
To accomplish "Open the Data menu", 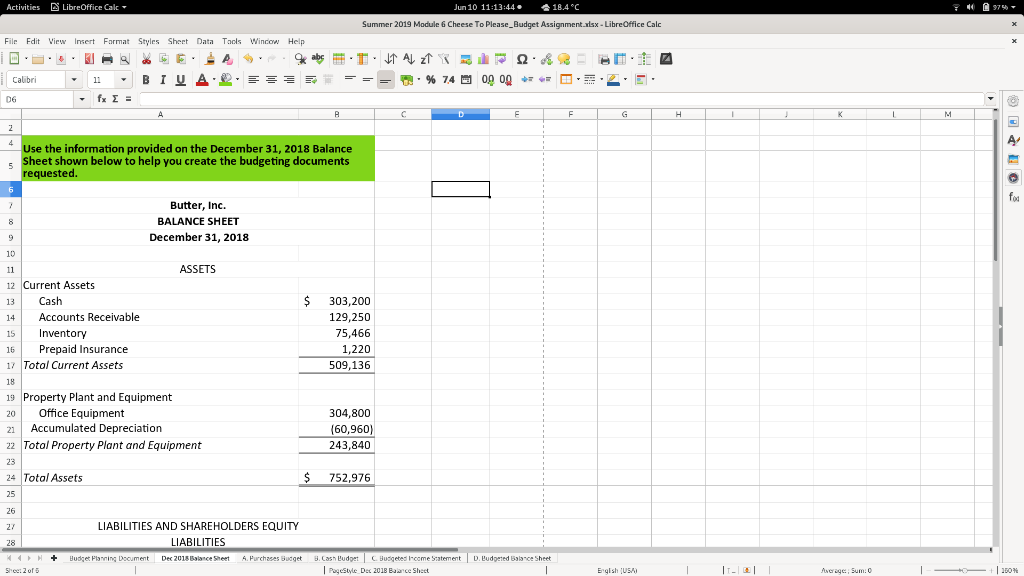I will coord(205,42).
